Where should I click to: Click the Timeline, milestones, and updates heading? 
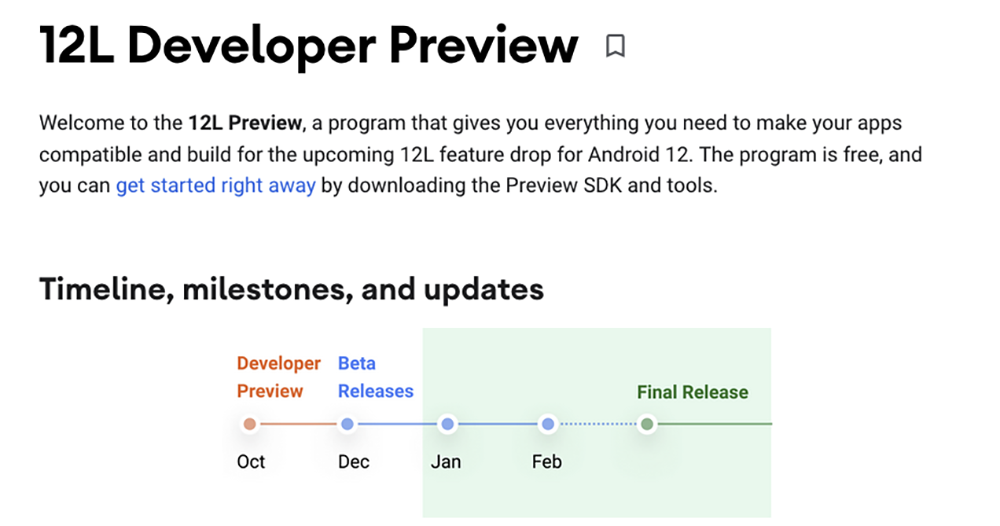(x=291, y=289)
